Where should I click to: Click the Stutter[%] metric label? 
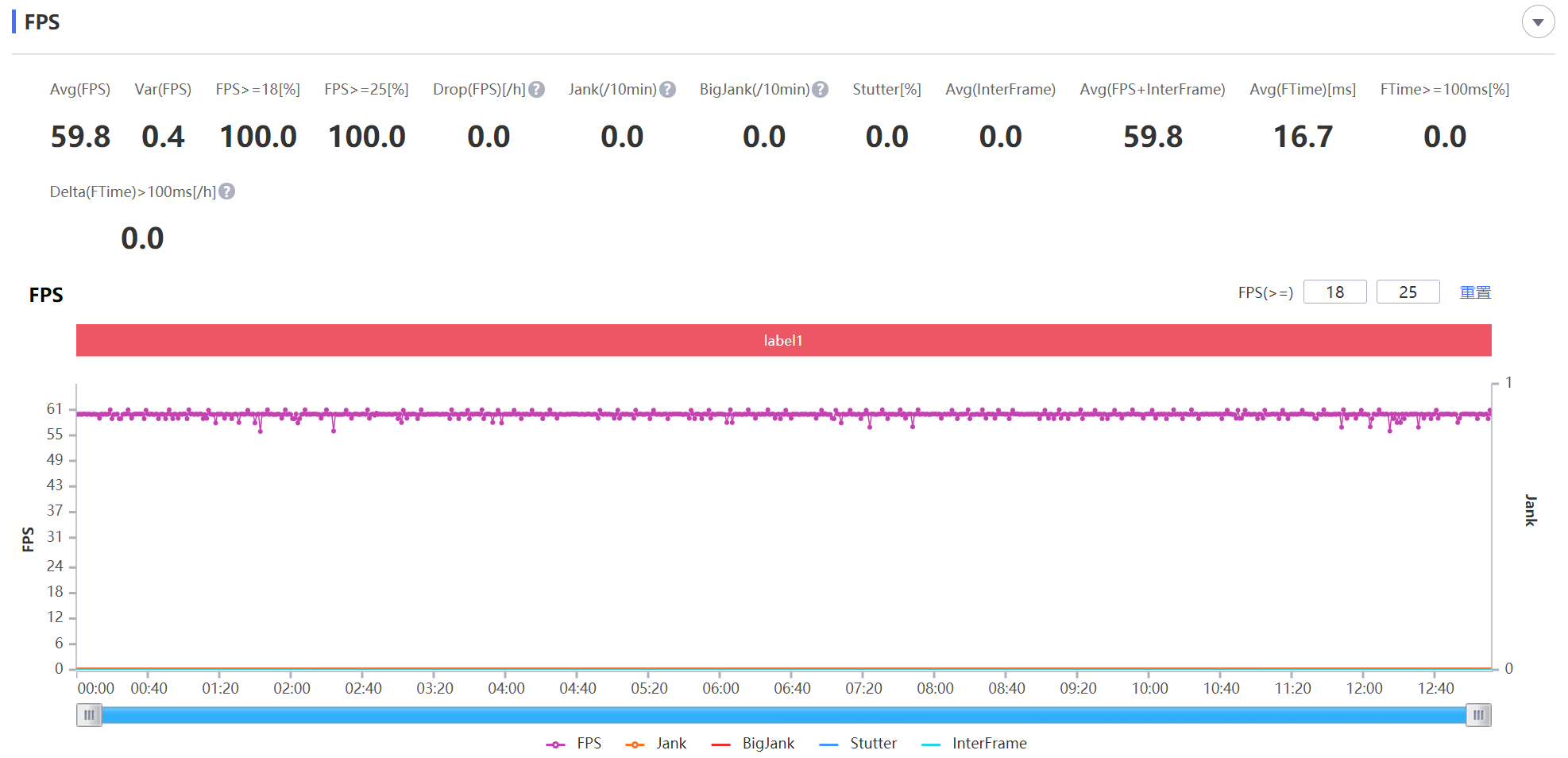pyautogui.click(x=886, y=90)
